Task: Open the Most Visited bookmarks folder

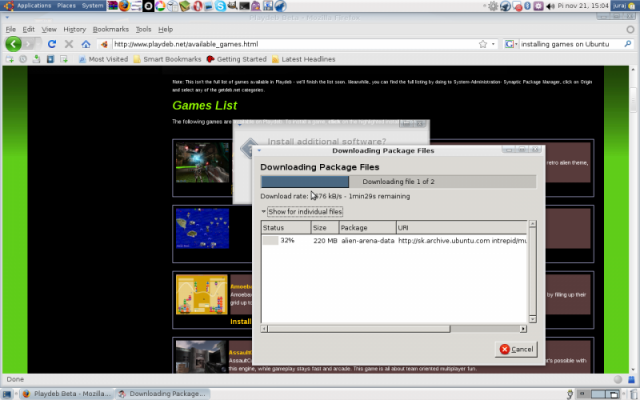Action: [x=103, y=59]
